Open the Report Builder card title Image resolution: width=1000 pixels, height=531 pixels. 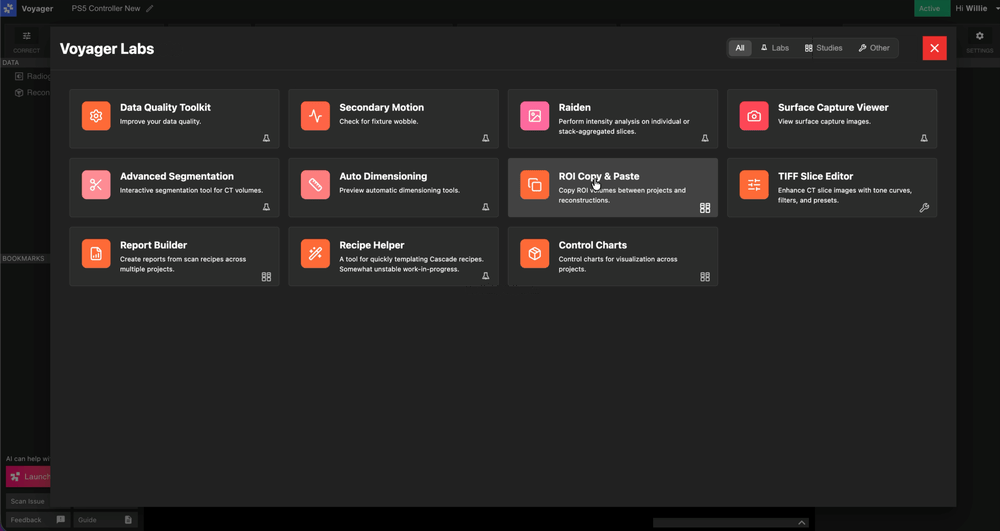click(153, 245)
